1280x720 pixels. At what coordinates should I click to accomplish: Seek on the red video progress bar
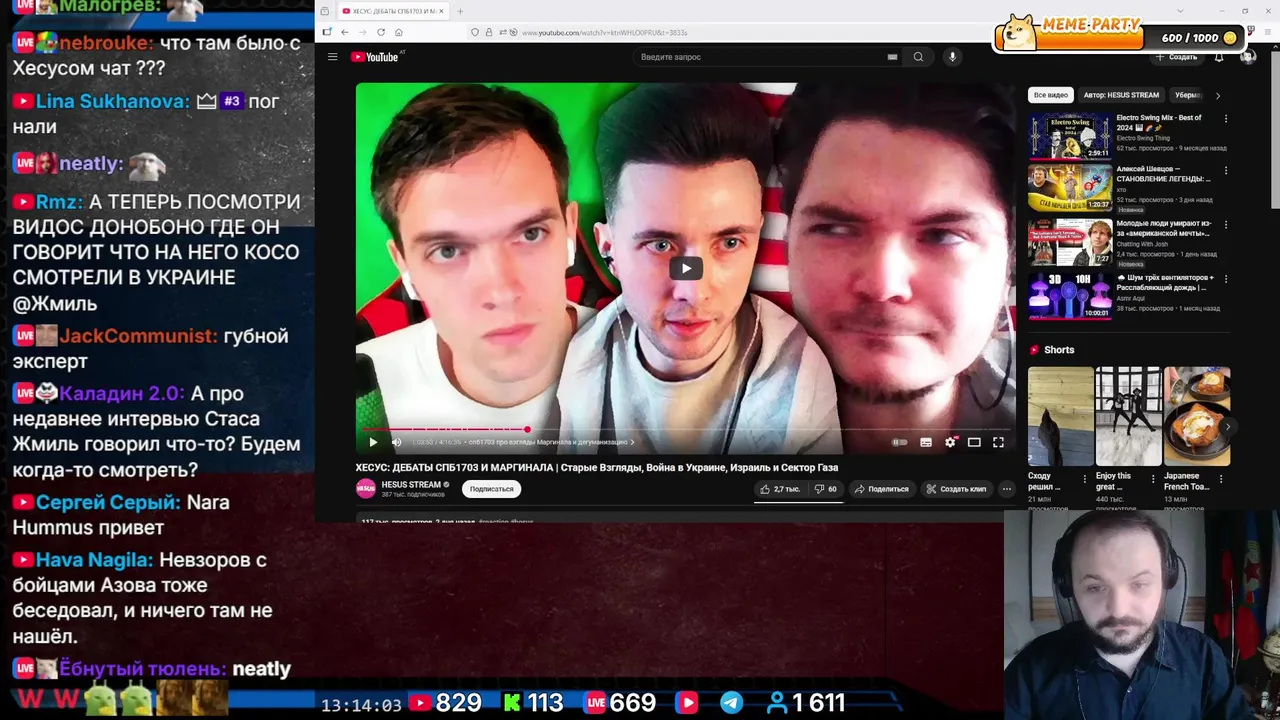(x=685, y=429)
